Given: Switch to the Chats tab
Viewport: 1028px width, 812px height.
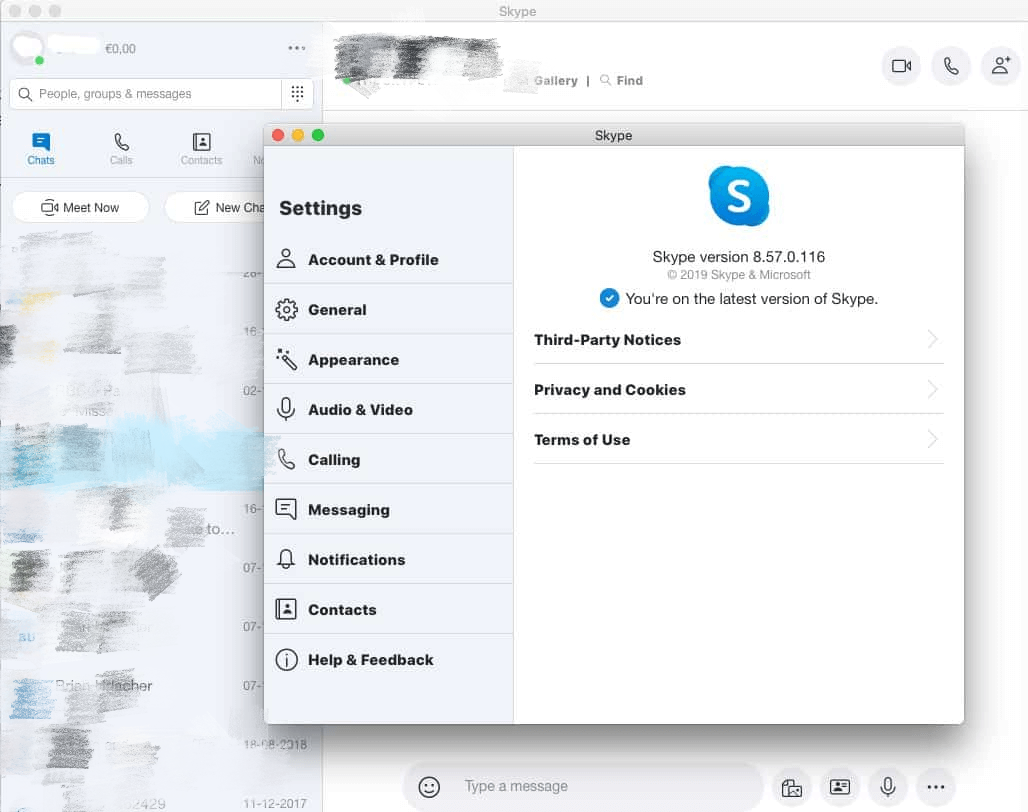Looking at the screenshot, I should coord(41,149).
